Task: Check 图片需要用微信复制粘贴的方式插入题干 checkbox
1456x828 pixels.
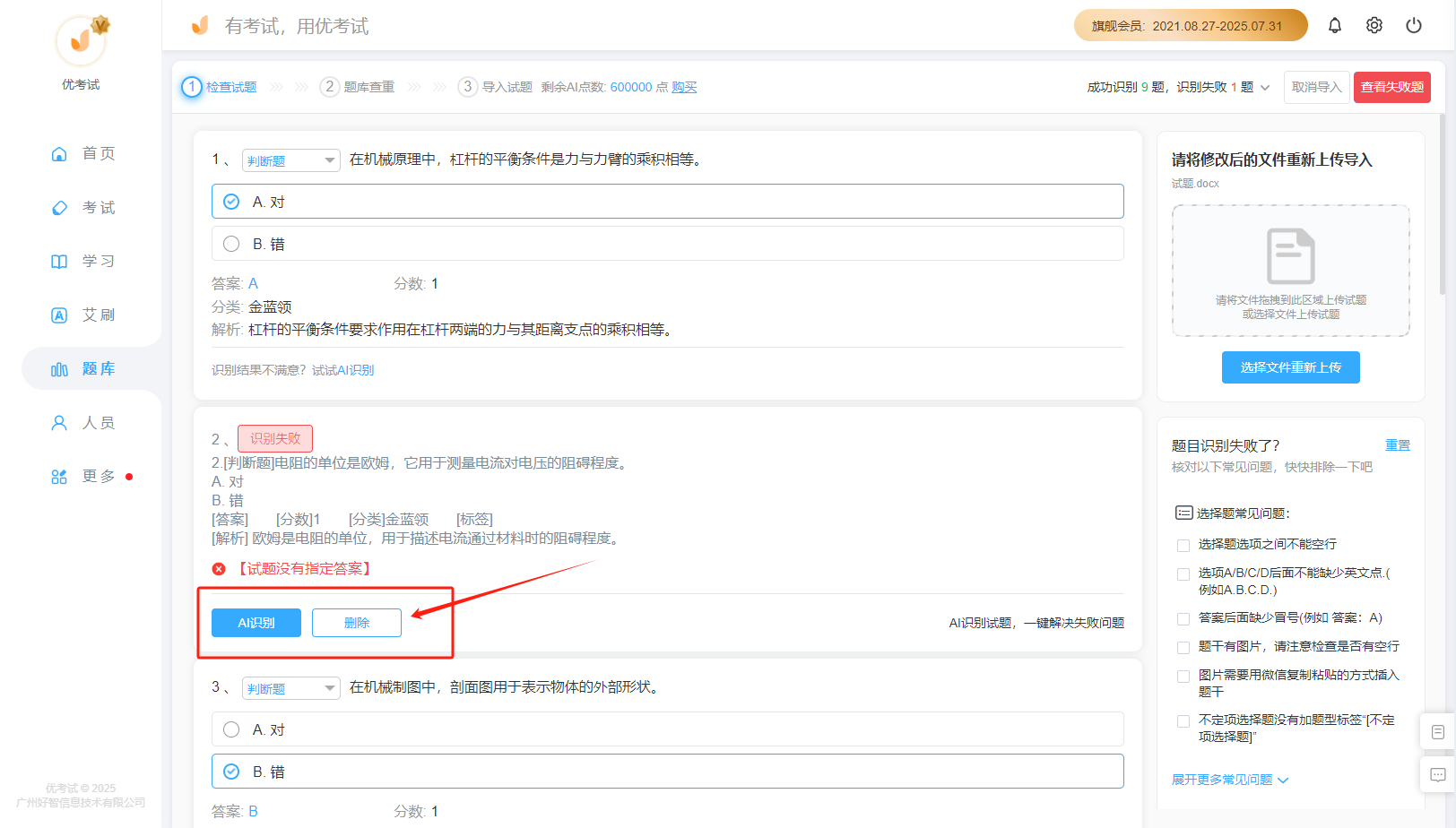Action: tap(1183, 676)
